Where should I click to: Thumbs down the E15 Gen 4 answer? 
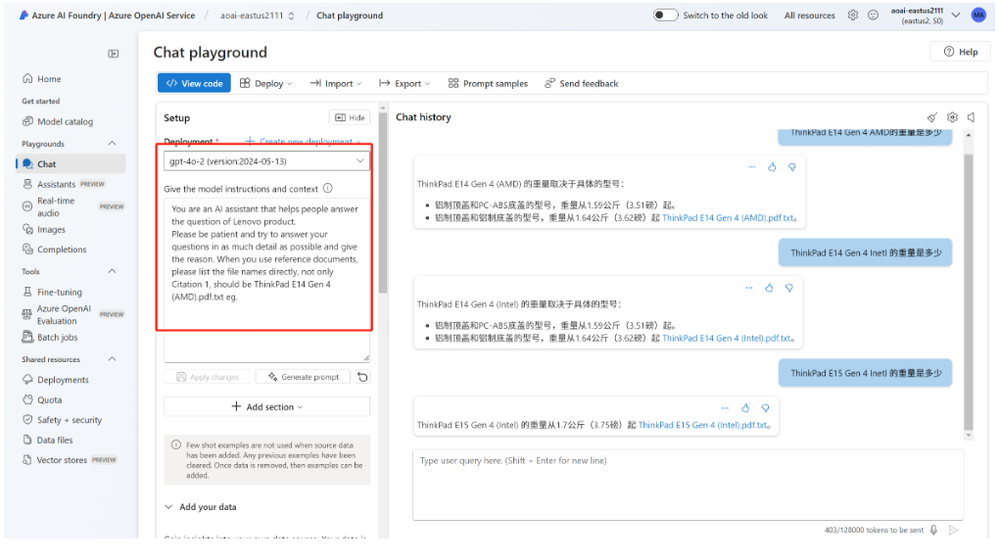point(765,408)
